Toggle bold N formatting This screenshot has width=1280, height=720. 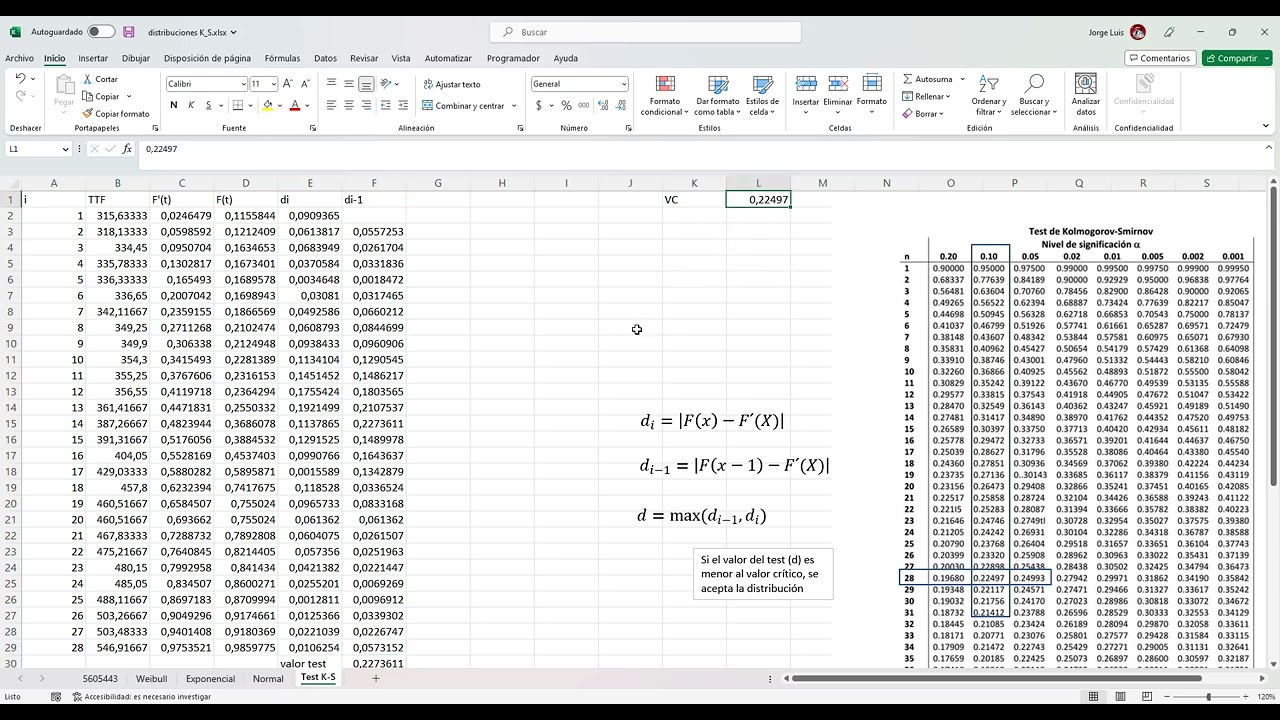pyautogui.click(x=174, y=105)
